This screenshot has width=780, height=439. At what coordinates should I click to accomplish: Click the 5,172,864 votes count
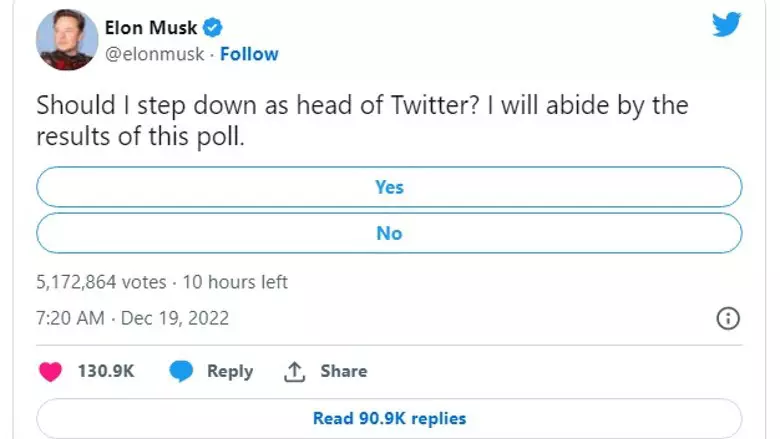[100, 282]
